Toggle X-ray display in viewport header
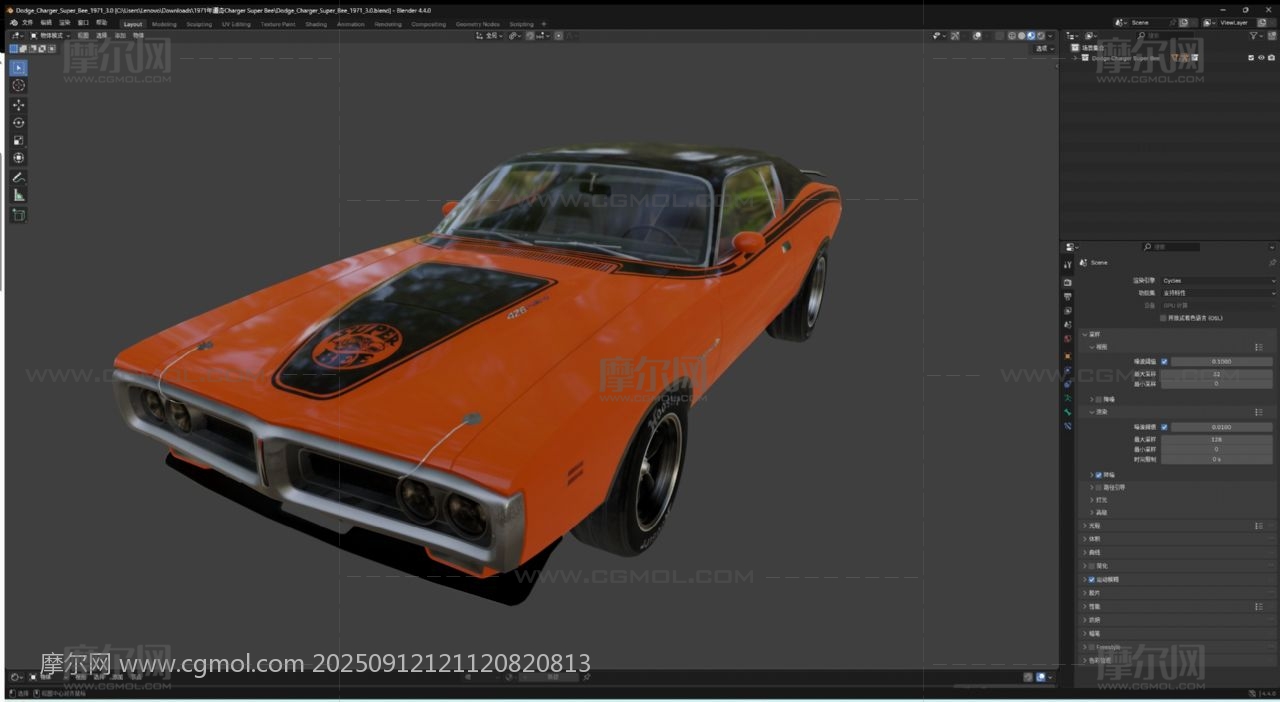This screenshot has width=1280, height=702. coord(1000,35)
